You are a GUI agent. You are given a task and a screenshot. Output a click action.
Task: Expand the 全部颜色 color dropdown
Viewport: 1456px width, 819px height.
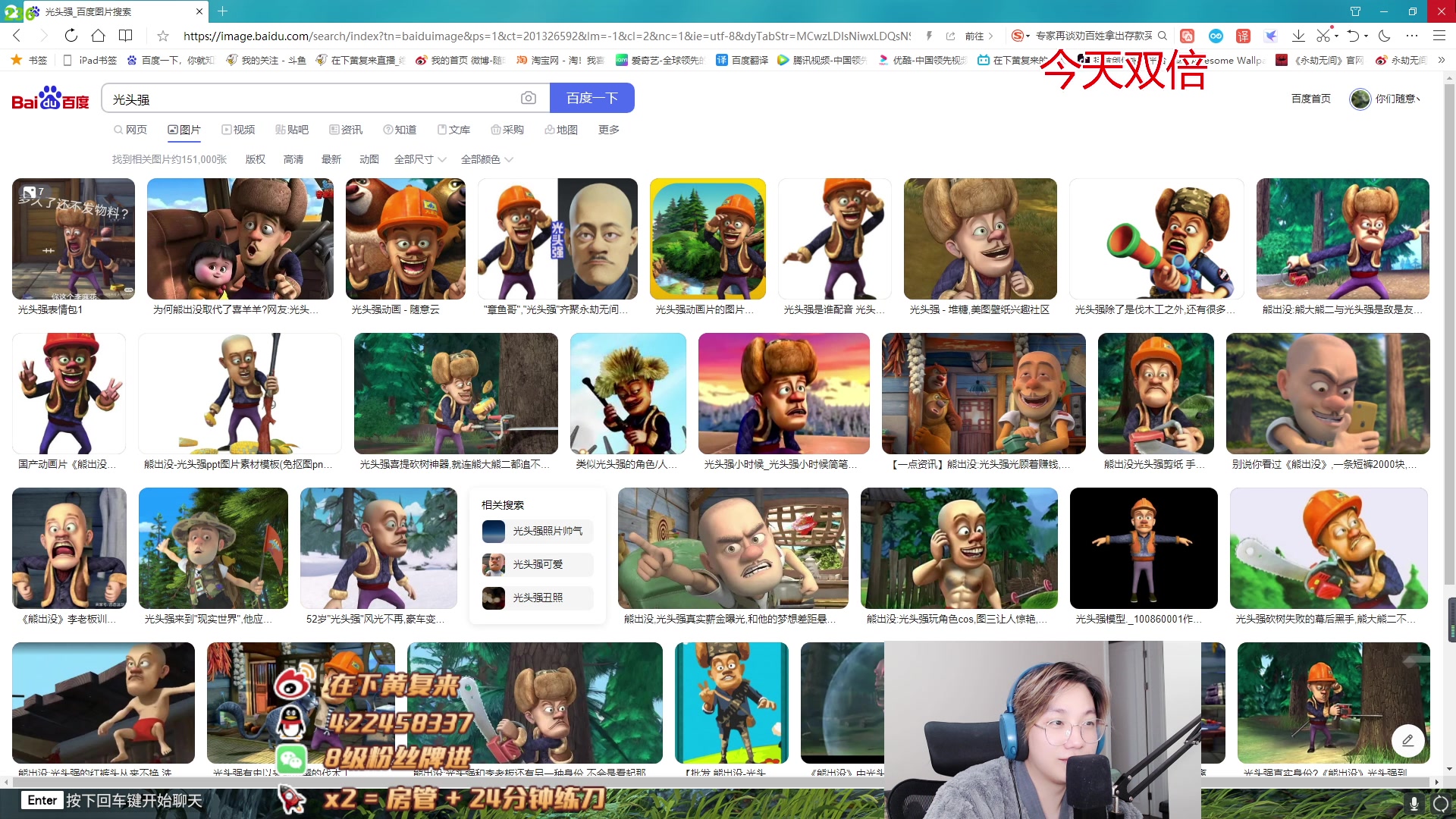tap(487, 159)
